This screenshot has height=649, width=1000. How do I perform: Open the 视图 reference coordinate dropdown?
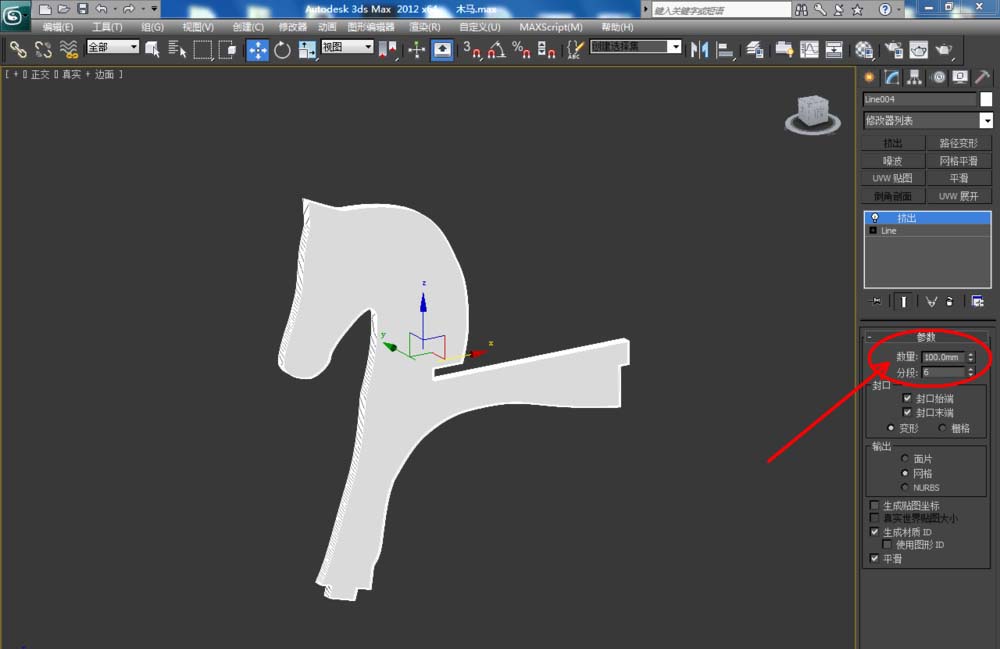[x=347, y=47]
